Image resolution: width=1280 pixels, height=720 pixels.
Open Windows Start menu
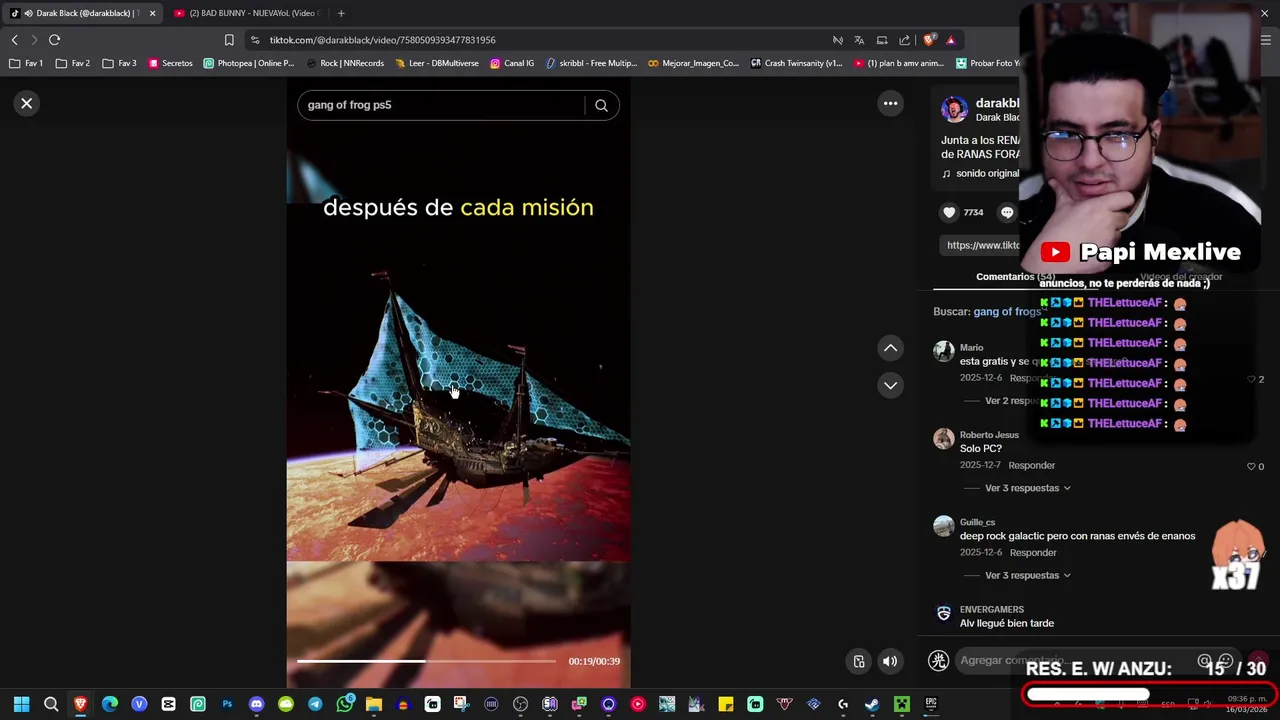pos(21,704)
